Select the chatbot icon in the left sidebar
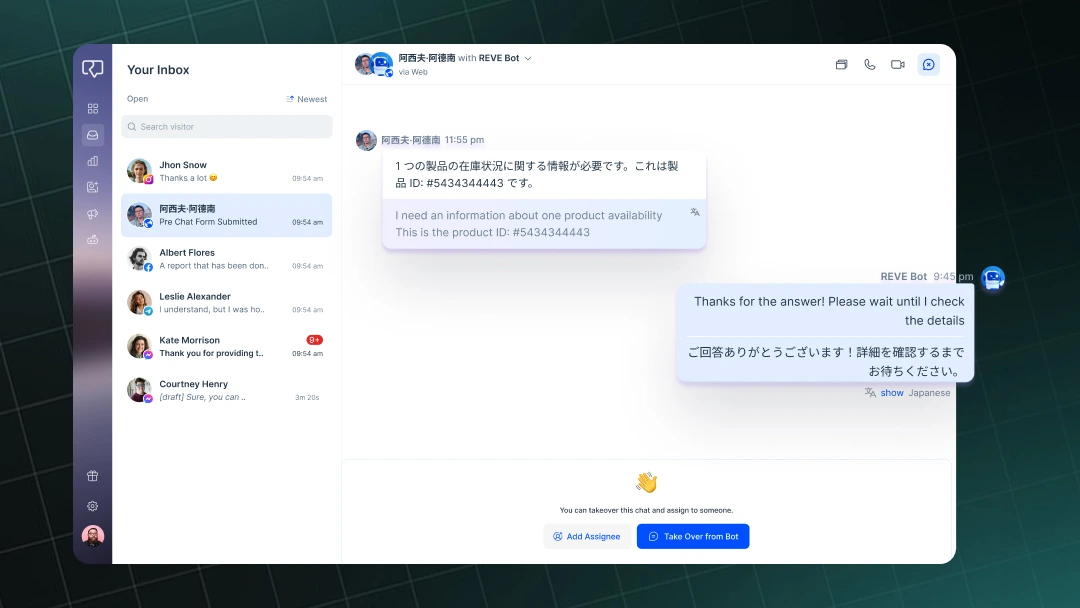This screenshot has width=1080, height=608. (92, 239)
